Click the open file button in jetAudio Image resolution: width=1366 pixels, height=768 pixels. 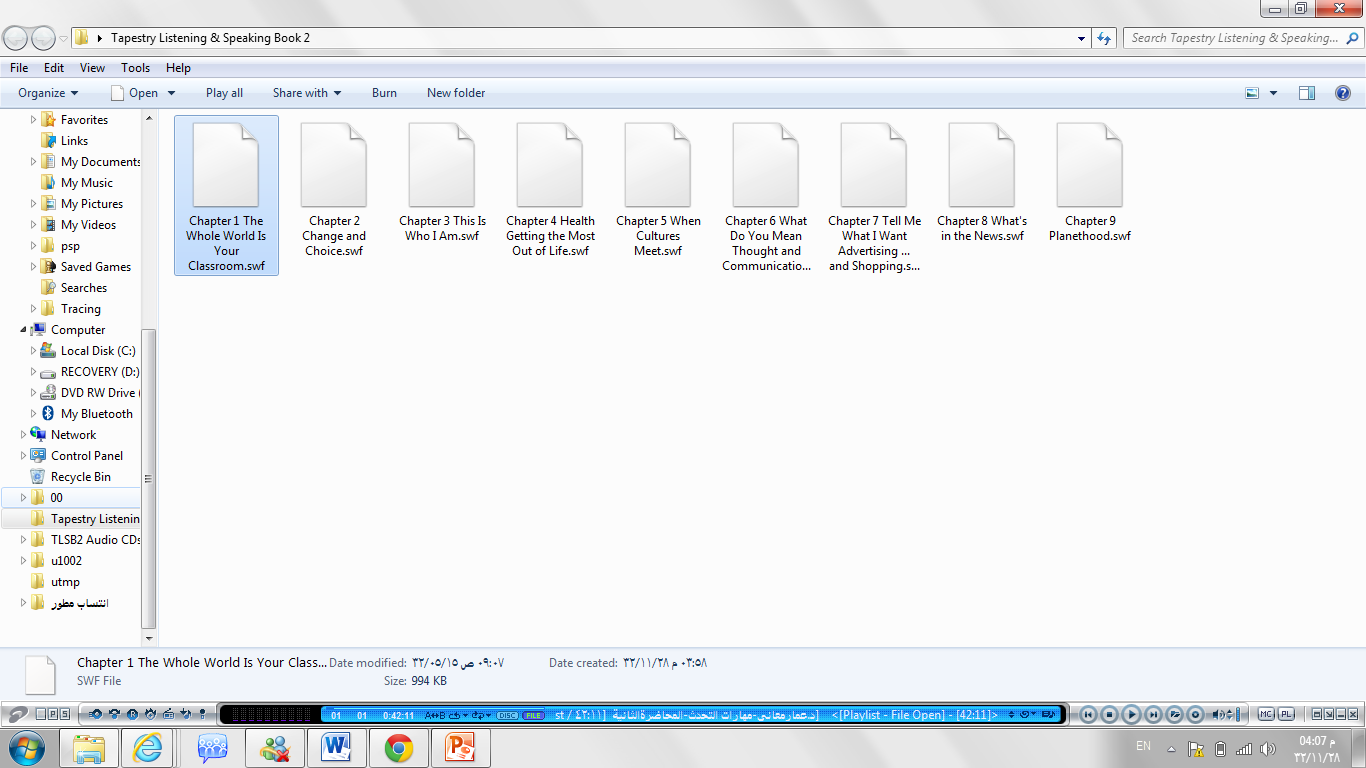1175,714
